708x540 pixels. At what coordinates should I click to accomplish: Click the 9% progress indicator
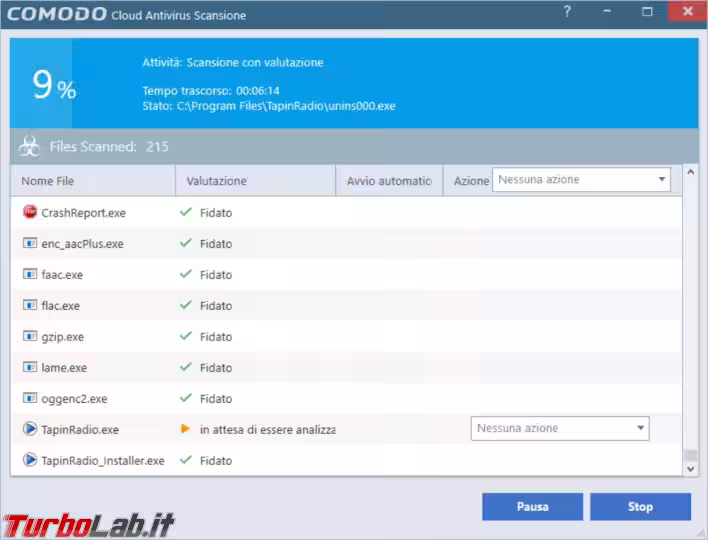[x=54, y=85]
